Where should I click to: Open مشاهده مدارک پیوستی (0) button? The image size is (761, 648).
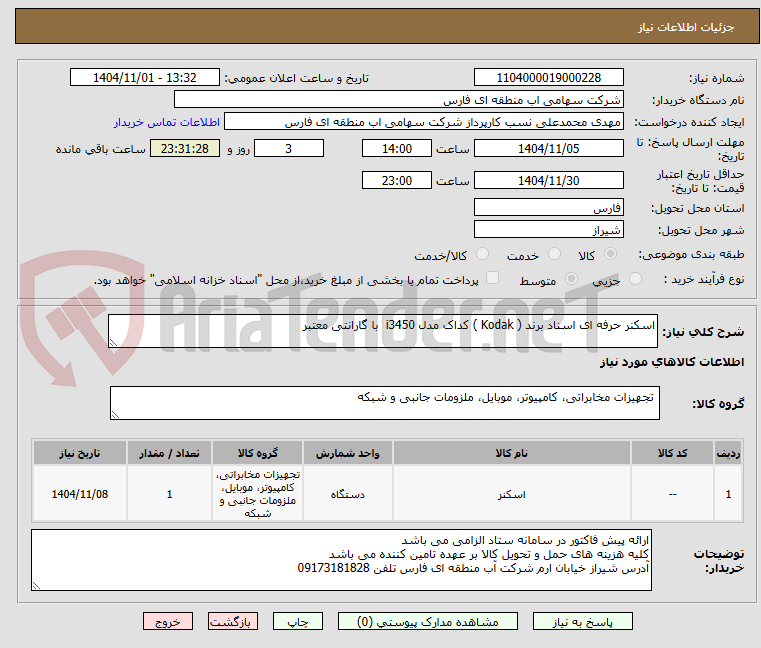(428, 621)
